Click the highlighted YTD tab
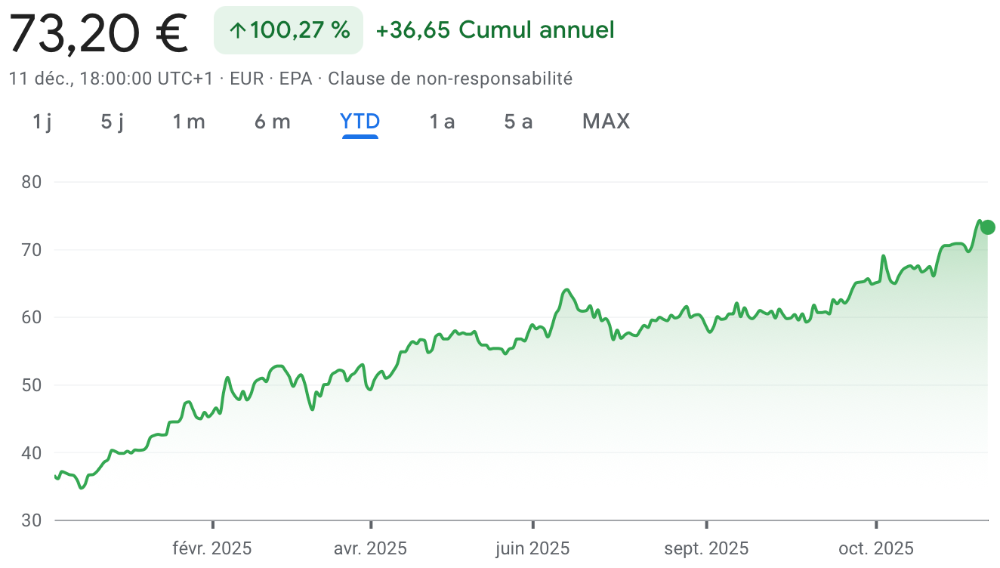Viewport: 1000px width, 568px height. coord(360,122)
